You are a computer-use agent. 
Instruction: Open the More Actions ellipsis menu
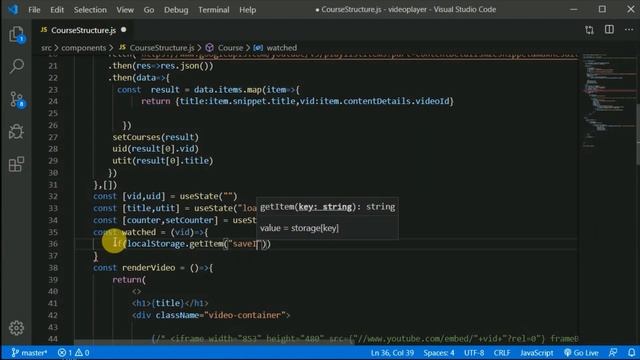(x=629, y=29)
